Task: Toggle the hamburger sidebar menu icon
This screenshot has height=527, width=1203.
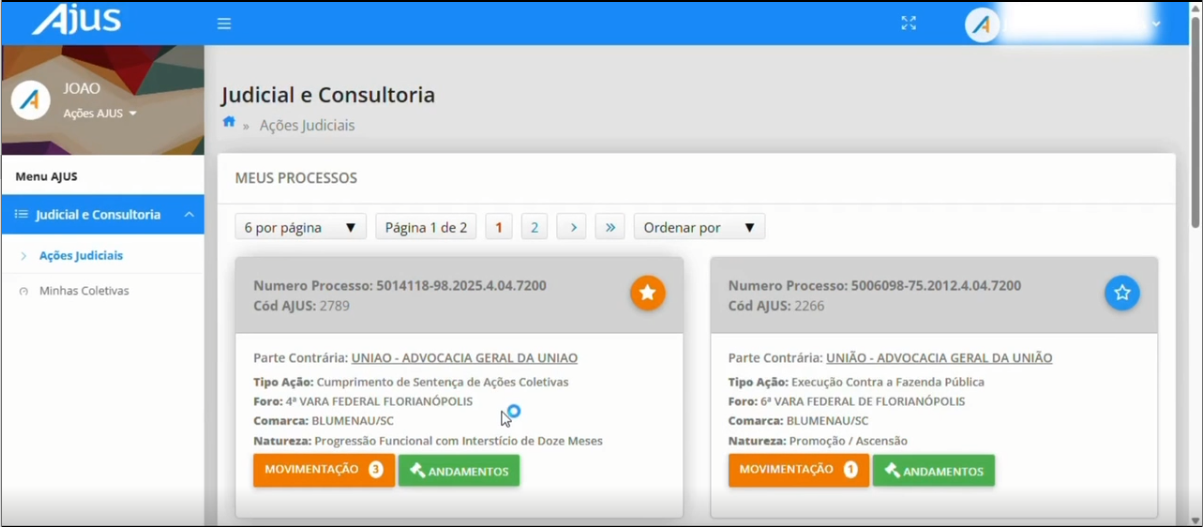Action: click(224, 23)
